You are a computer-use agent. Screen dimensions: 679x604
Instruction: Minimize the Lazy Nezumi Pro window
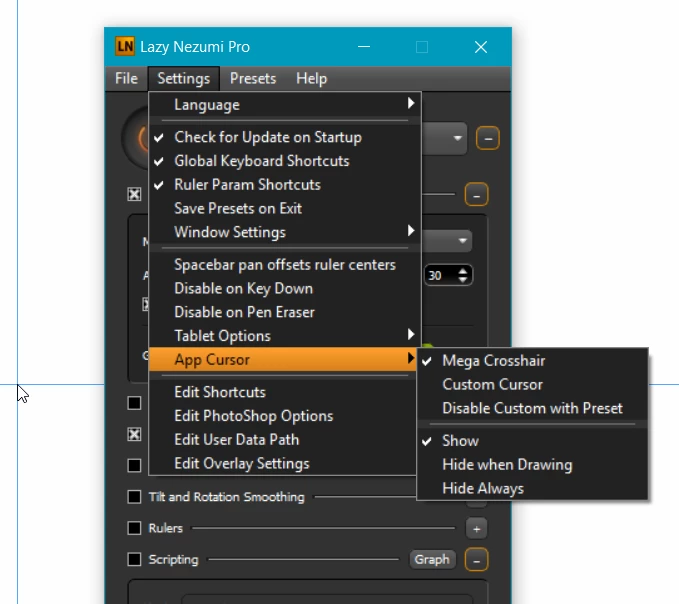coord(364,47)
